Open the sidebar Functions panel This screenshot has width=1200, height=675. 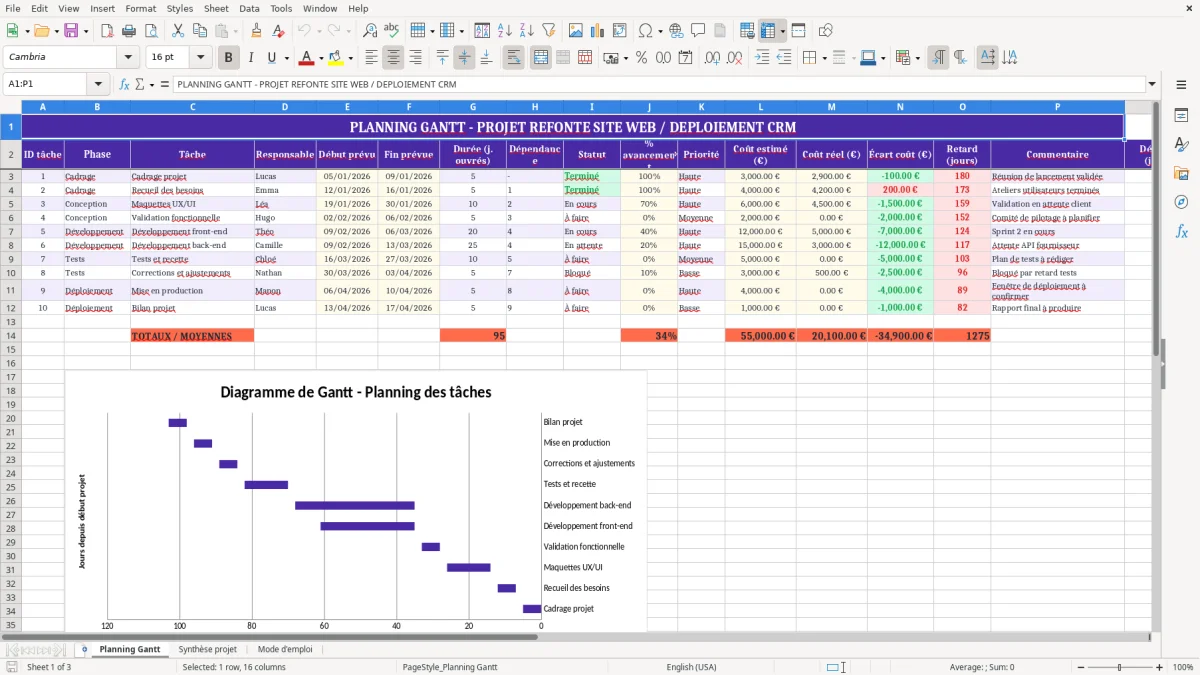point(1181,231)
